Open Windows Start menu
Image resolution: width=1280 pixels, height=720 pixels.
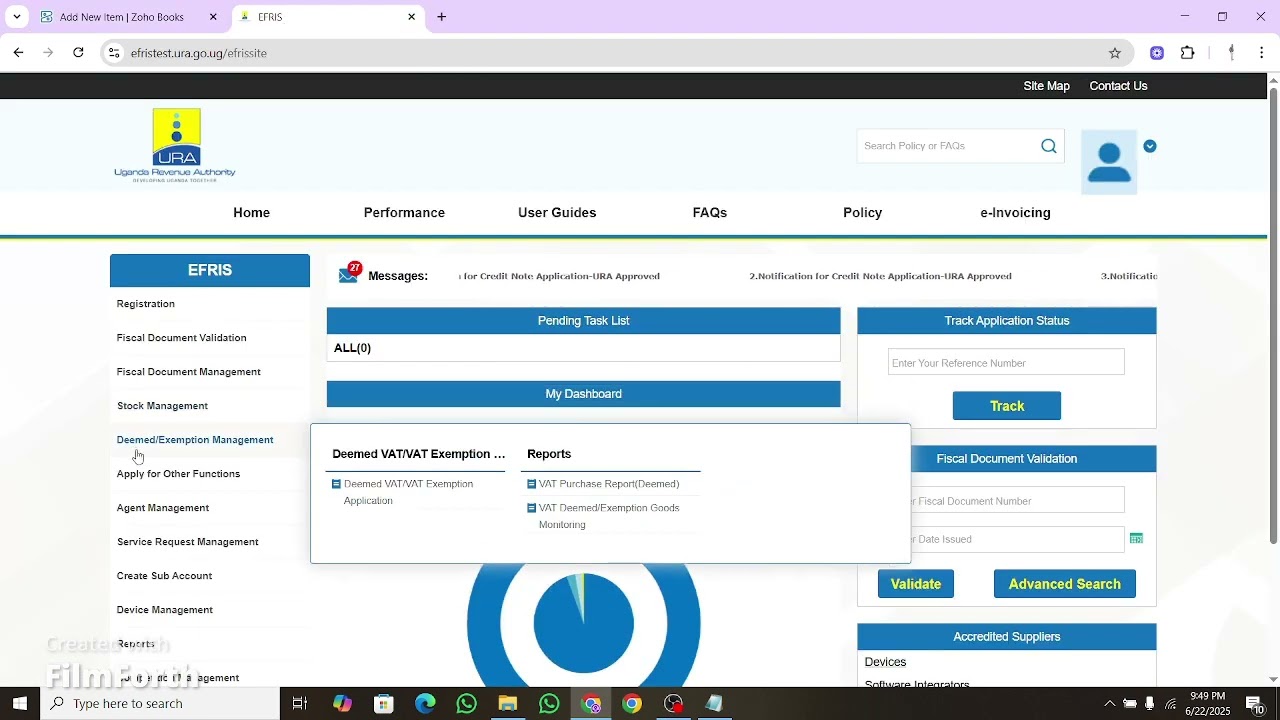click(20, 704)
